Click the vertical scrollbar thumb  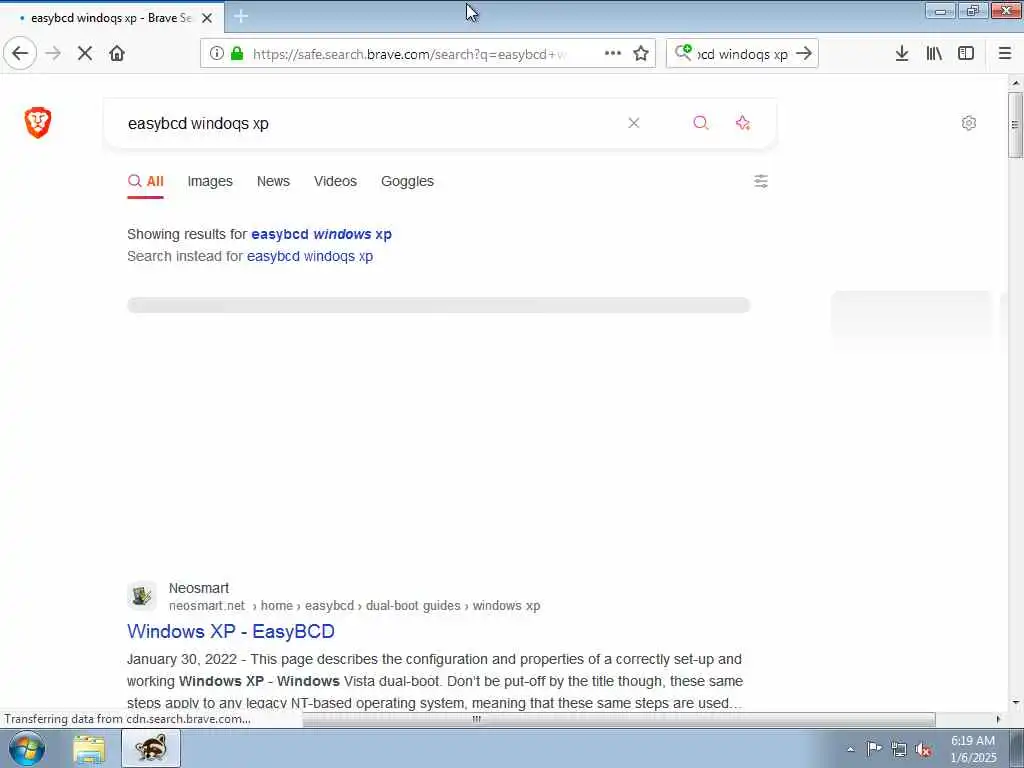point(1015,124)
